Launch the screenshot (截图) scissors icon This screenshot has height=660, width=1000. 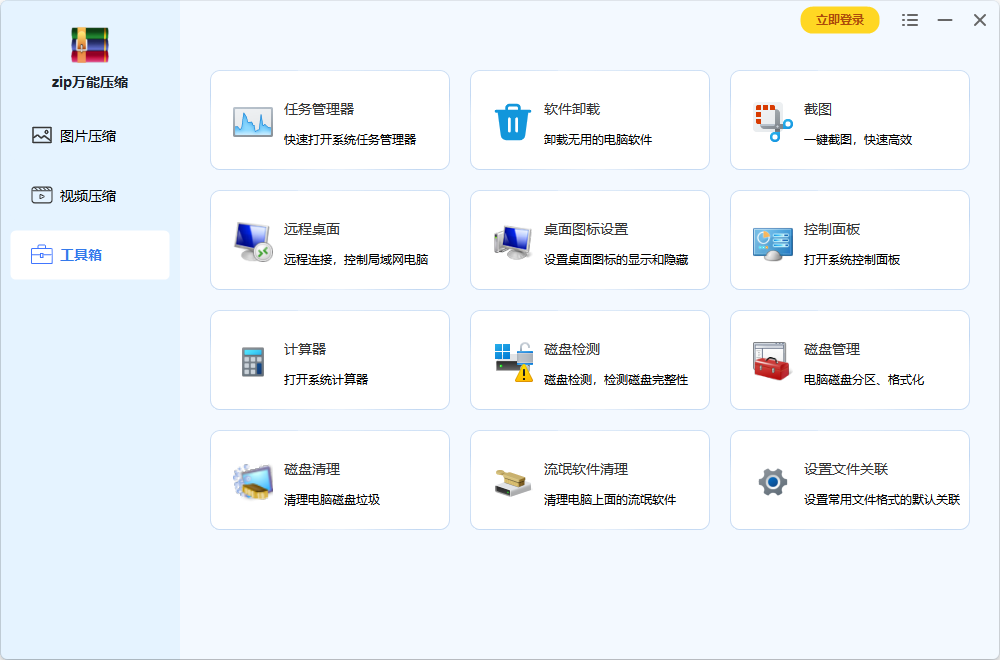[772, 121]
